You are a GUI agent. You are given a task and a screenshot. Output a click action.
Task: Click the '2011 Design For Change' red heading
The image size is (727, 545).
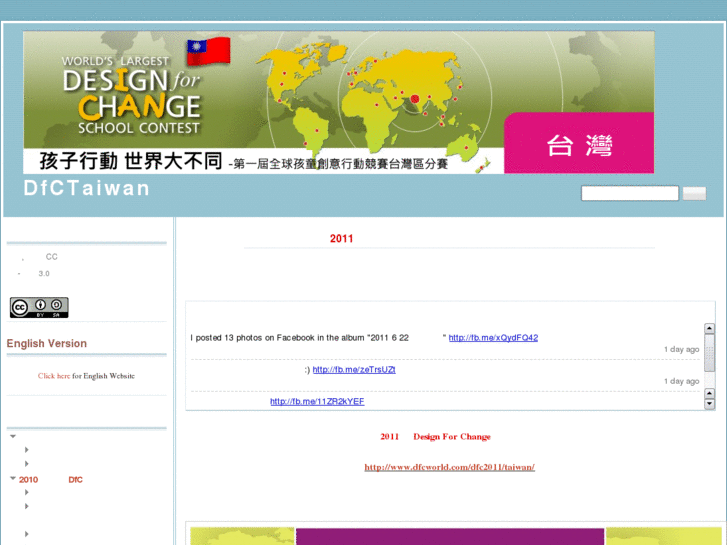[435, 436]
